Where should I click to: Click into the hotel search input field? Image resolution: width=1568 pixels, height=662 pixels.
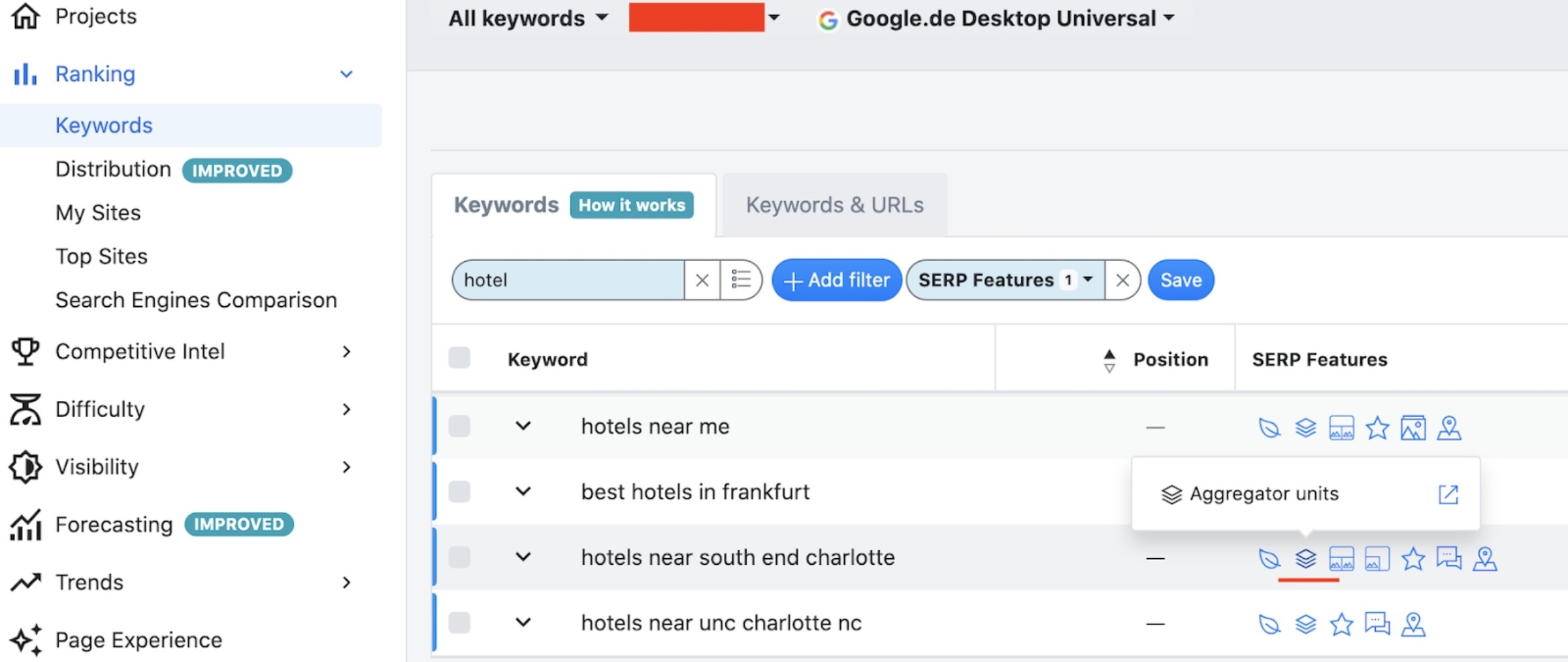(568, 280)
